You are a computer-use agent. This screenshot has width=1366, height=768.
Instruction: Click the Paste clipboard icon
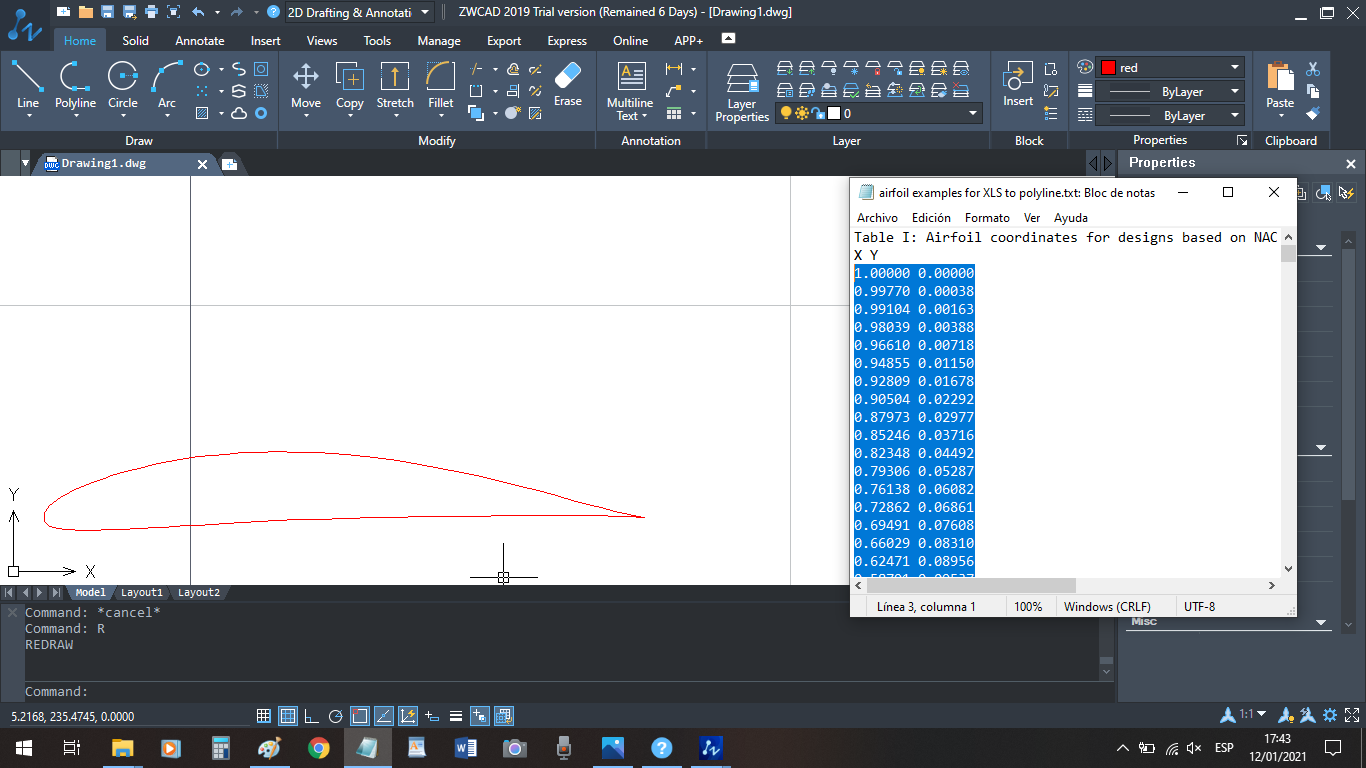(x=1280, y=84)
